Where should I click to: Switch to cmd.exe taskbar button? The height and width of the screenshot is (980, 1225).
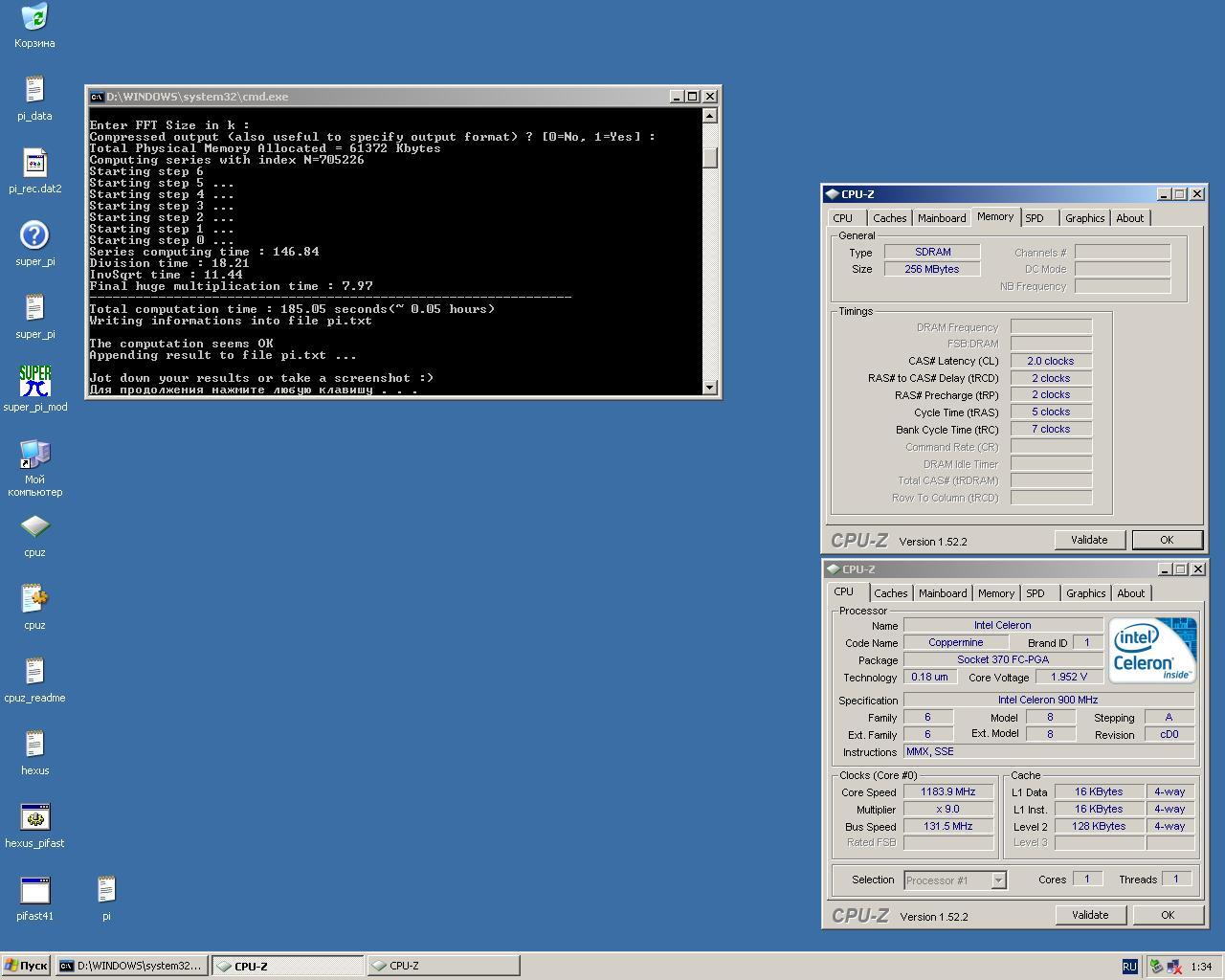(x=131, y=966)
